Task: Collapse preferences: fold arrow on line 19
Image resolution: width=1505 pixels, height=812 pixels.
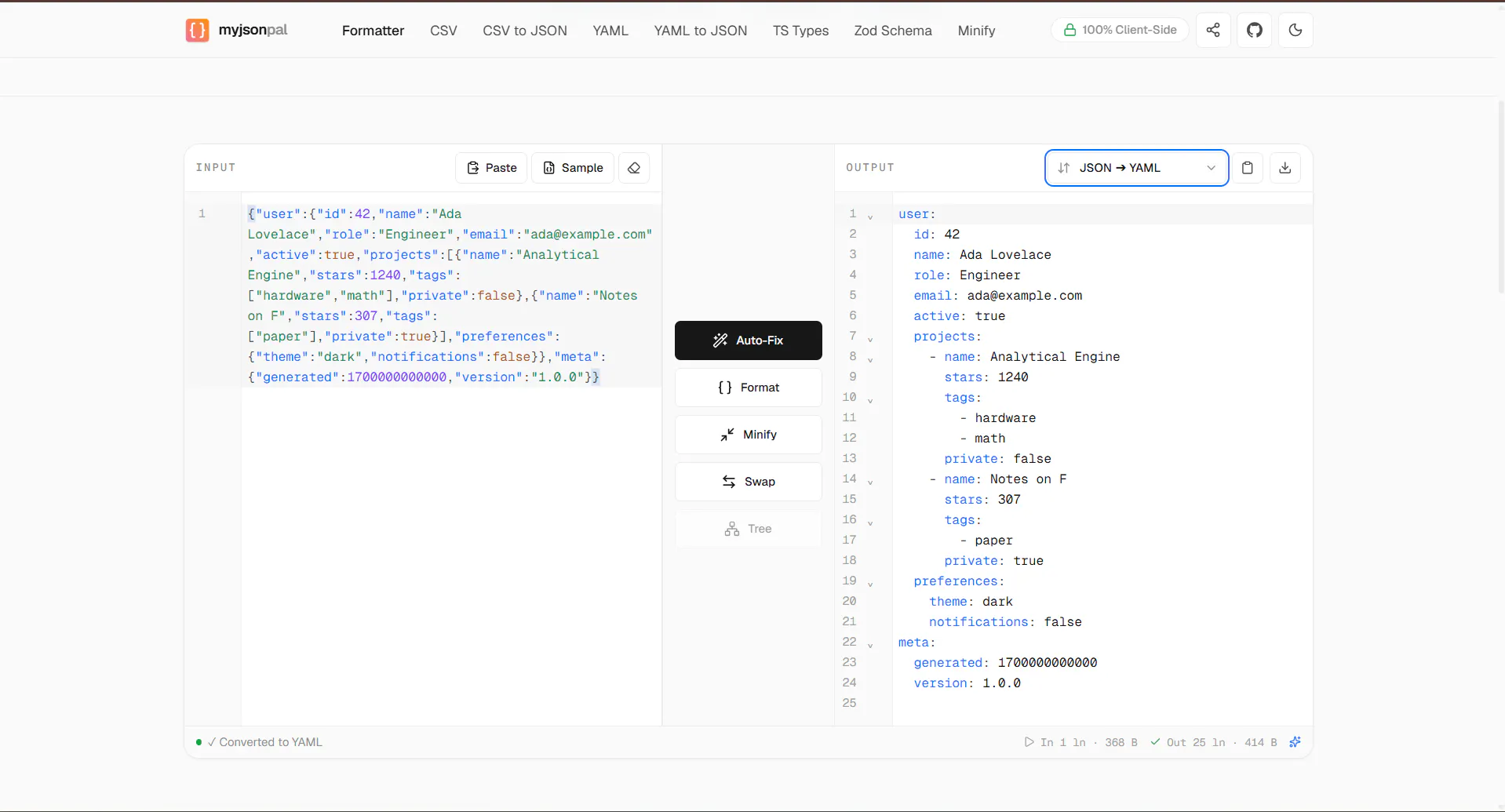Action: point(870,584)
